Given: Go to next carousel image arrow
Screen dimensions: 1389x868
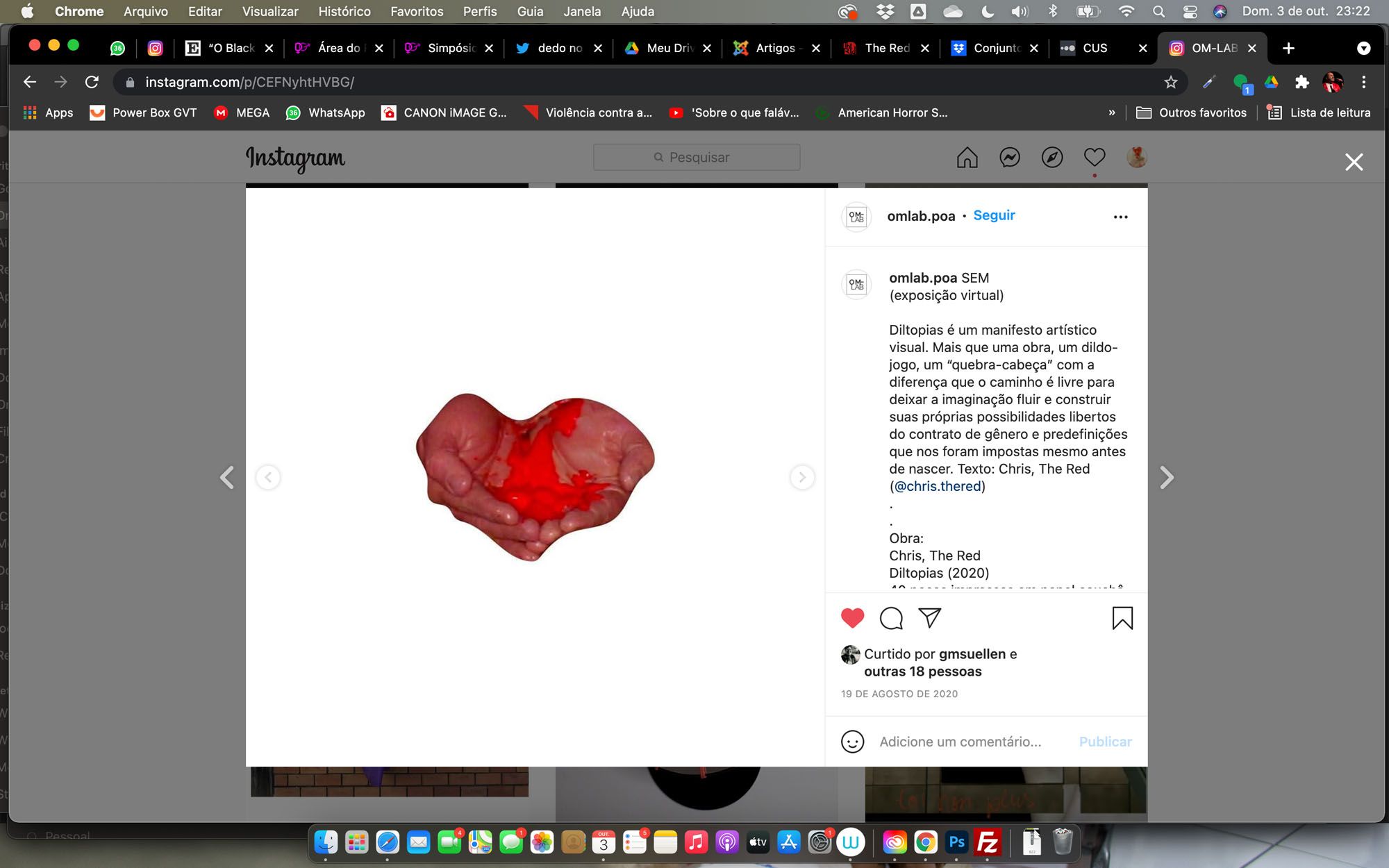Looking at the screenshot, I should [x=801, y=477].
